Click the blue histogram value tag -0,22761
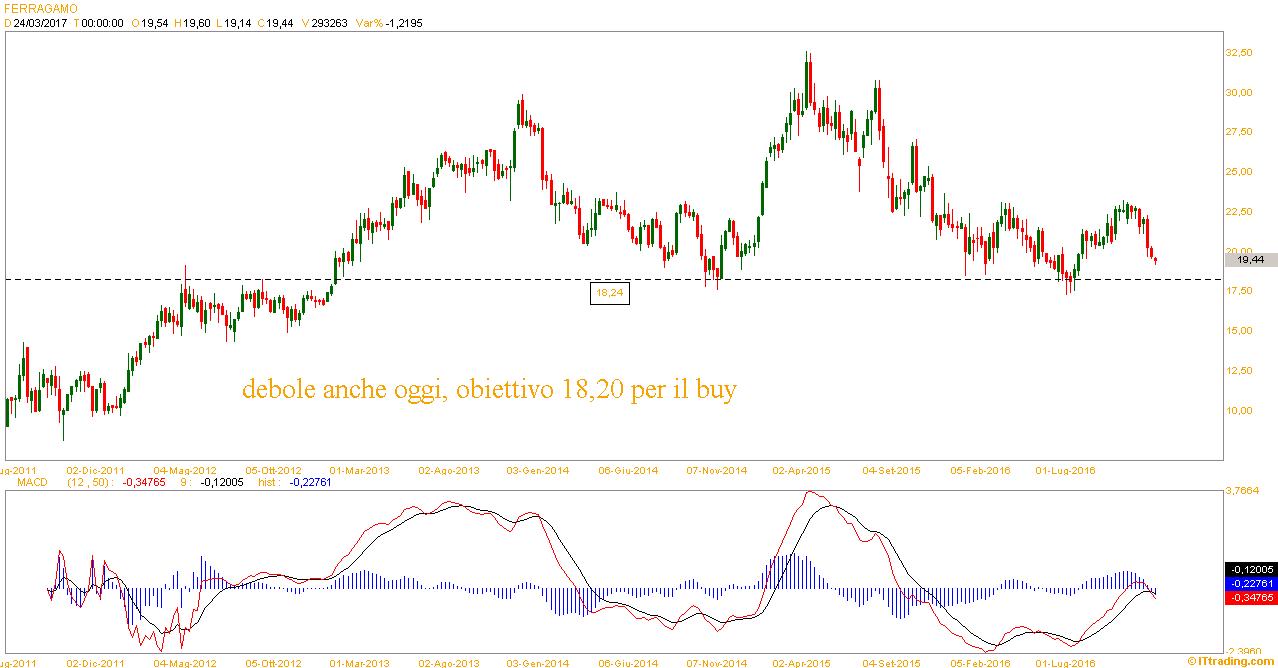Viewport: 1278px width, 668px height. click(1250, 583)
